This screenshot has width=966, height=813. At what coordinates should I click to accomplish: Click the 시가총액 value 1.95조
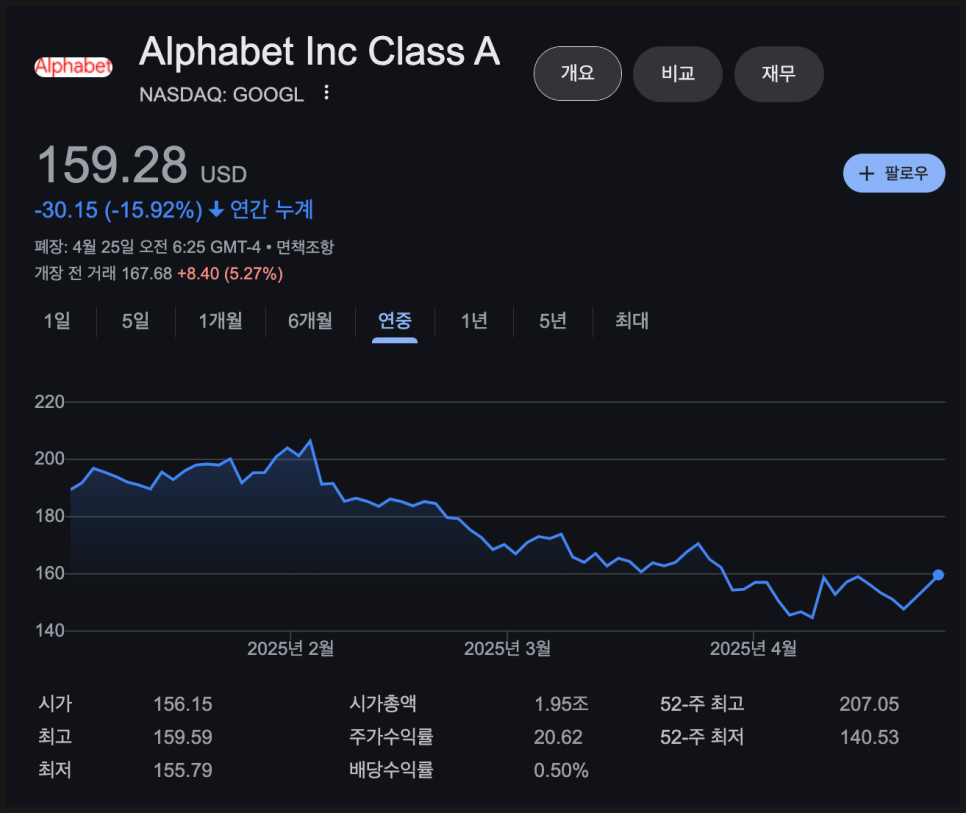pos(561,704)
